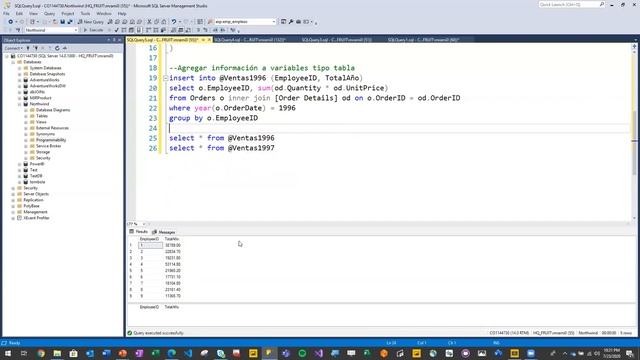Refresh Object Explorer with the circular arrow icon
This screenshot has width=640, height=360.
click(57, 48)
